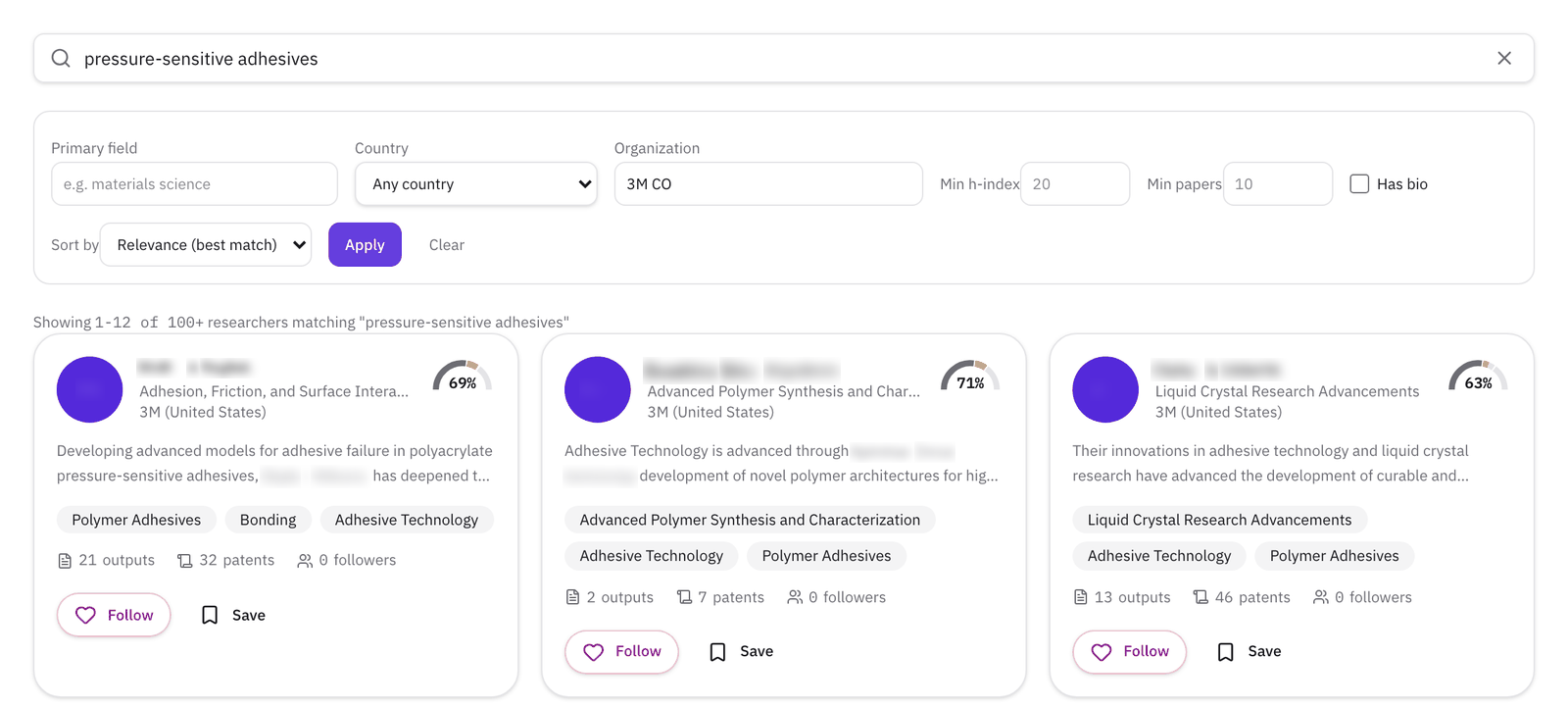Click the document icon beside 21 outputs
Screen dimensions: 1568x706
tap(65, 561)
